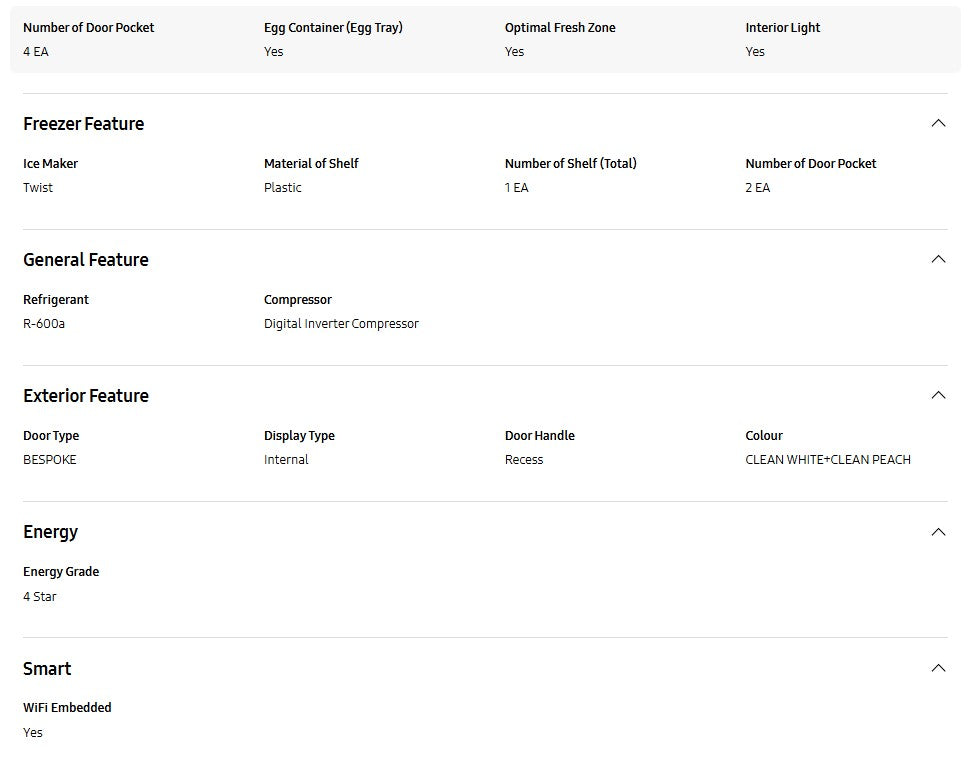Click the R-600a refrigerant value

tap(44, 324)
